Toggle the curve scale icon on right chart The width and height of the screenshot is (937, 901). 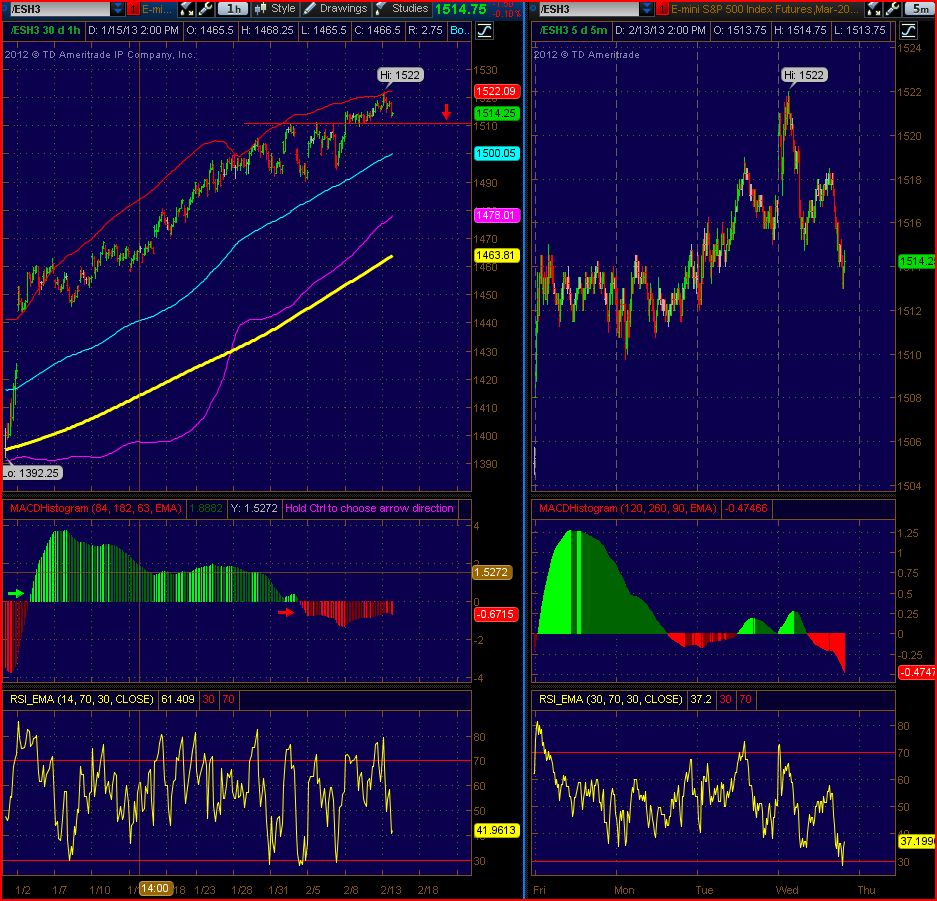(x=908, y=30)
